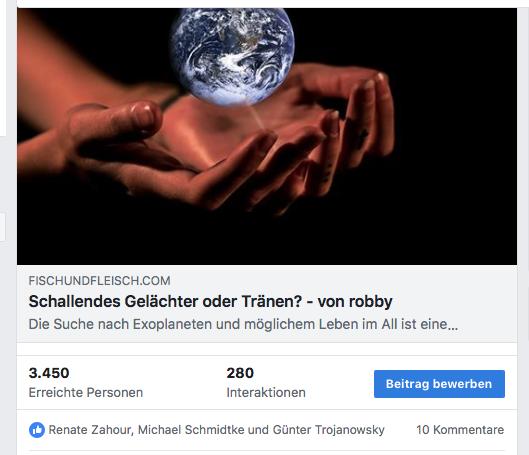Screen dimensions: 529x455
Task: Click the Interaktionen label
Action: [266, 393]
